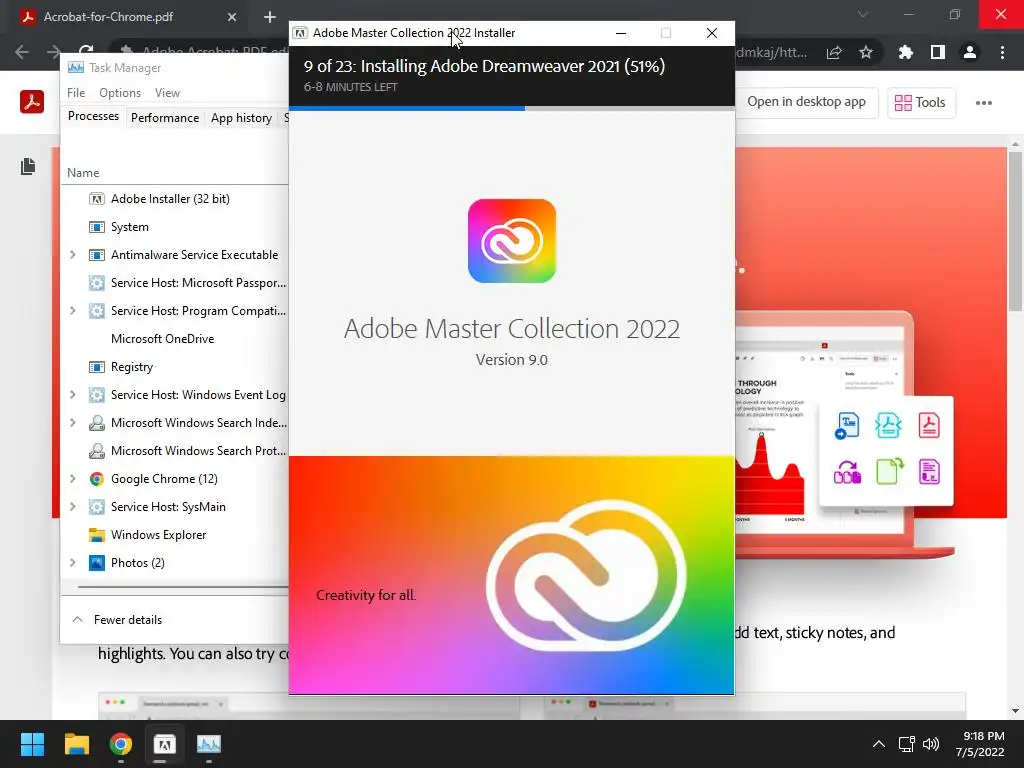
Task: Open File Explorer from taskbar
Action: [x=76, y=744]
